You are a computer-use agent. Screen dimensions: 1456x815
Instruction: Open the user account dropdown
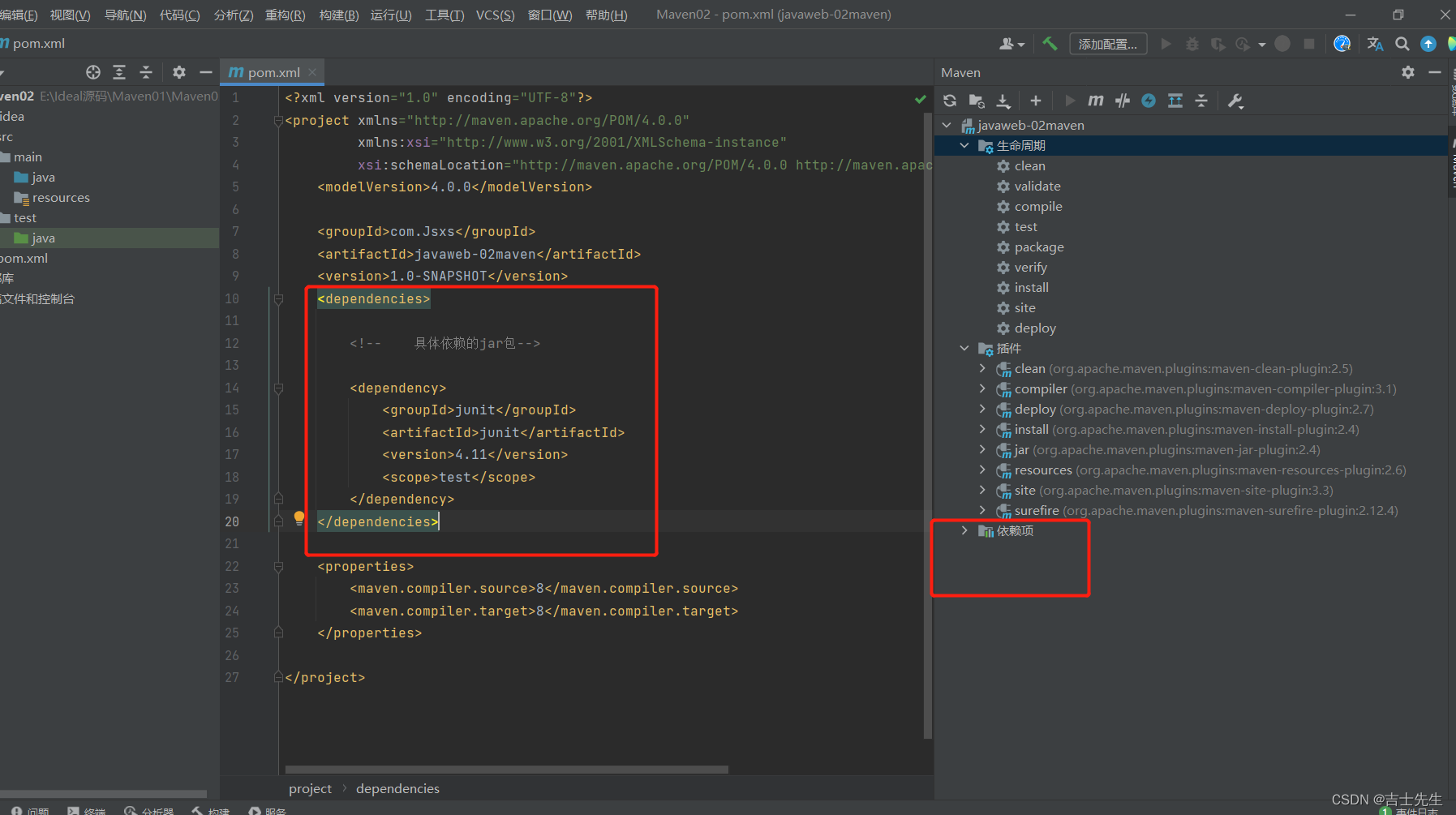(1011, 44)
